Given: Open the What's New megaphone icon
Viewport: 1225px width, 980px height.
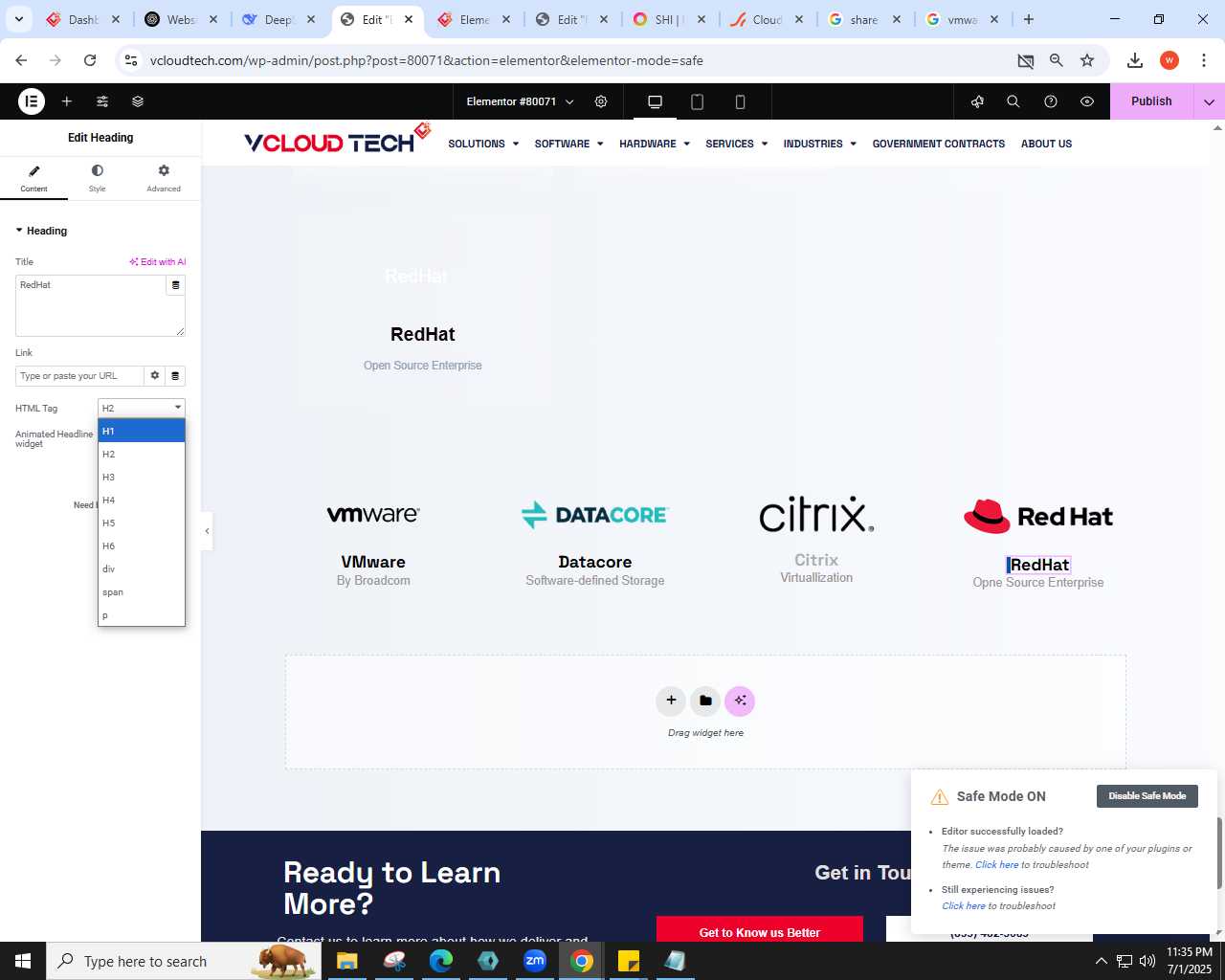Looking at the screenshot, I should coord(977,101).
